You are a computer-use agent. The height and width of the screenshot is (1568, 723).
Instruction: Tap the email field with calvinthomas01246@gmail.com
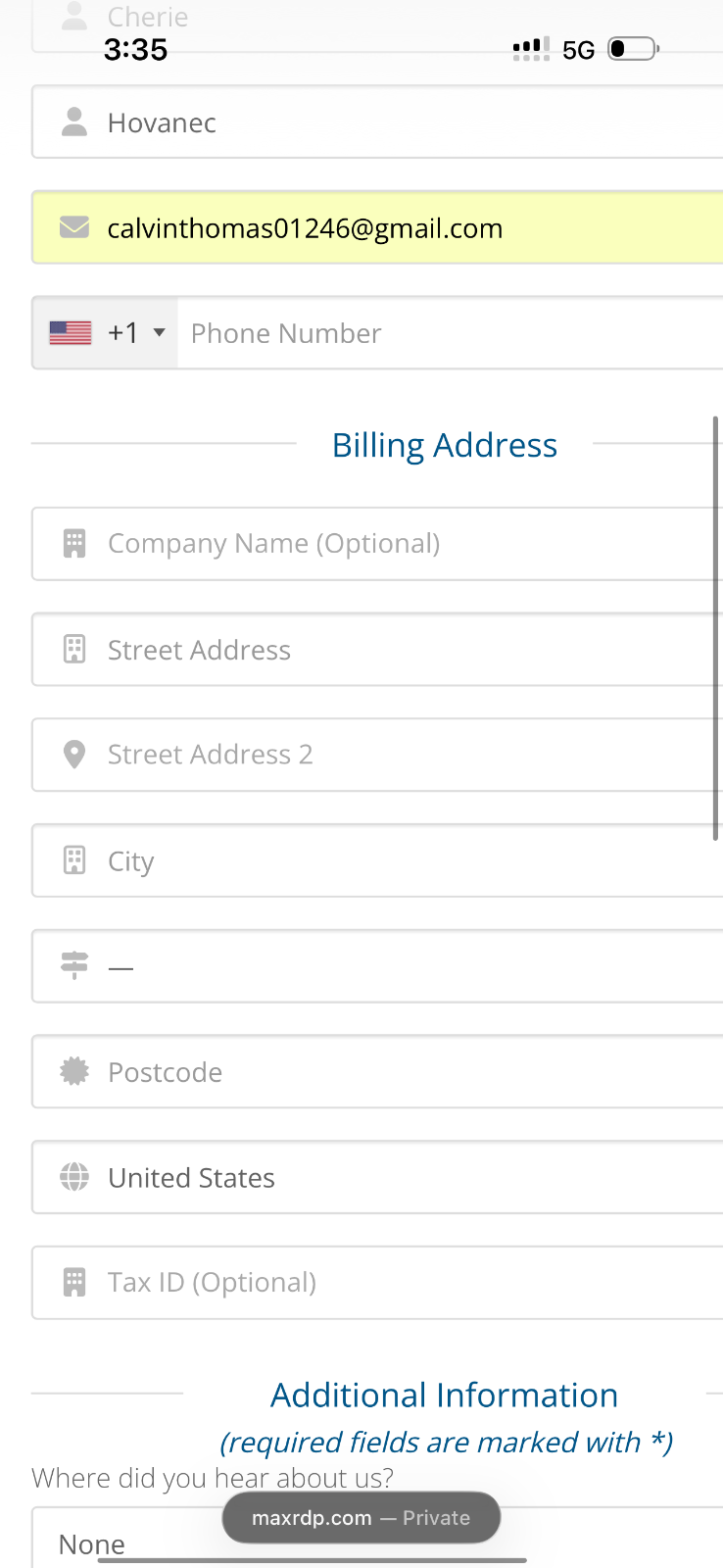pos(392,227)
